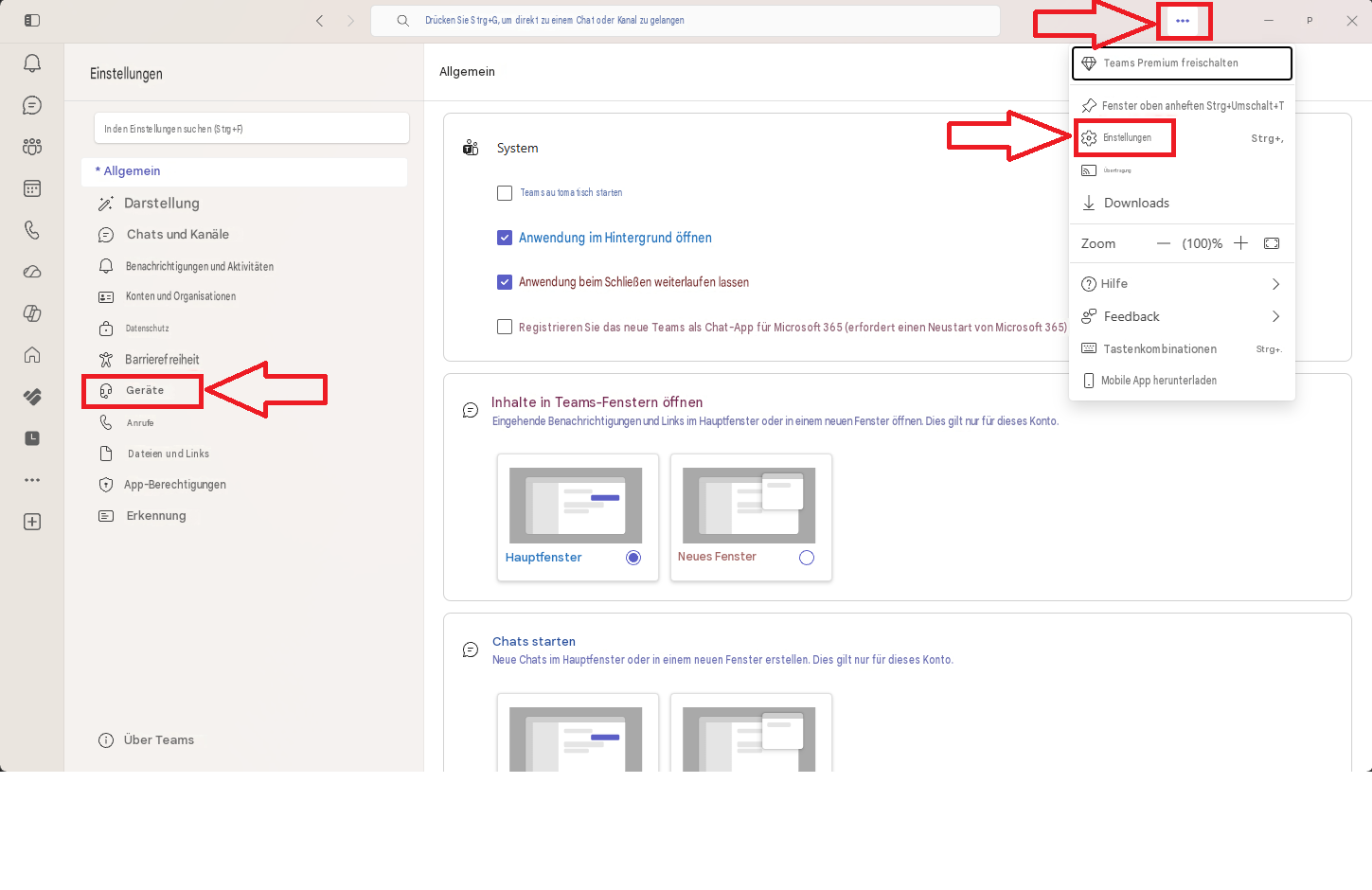Pin window with Fenster oben anheften
This screenshot has height=890, width=1372.
[1182, 106]
